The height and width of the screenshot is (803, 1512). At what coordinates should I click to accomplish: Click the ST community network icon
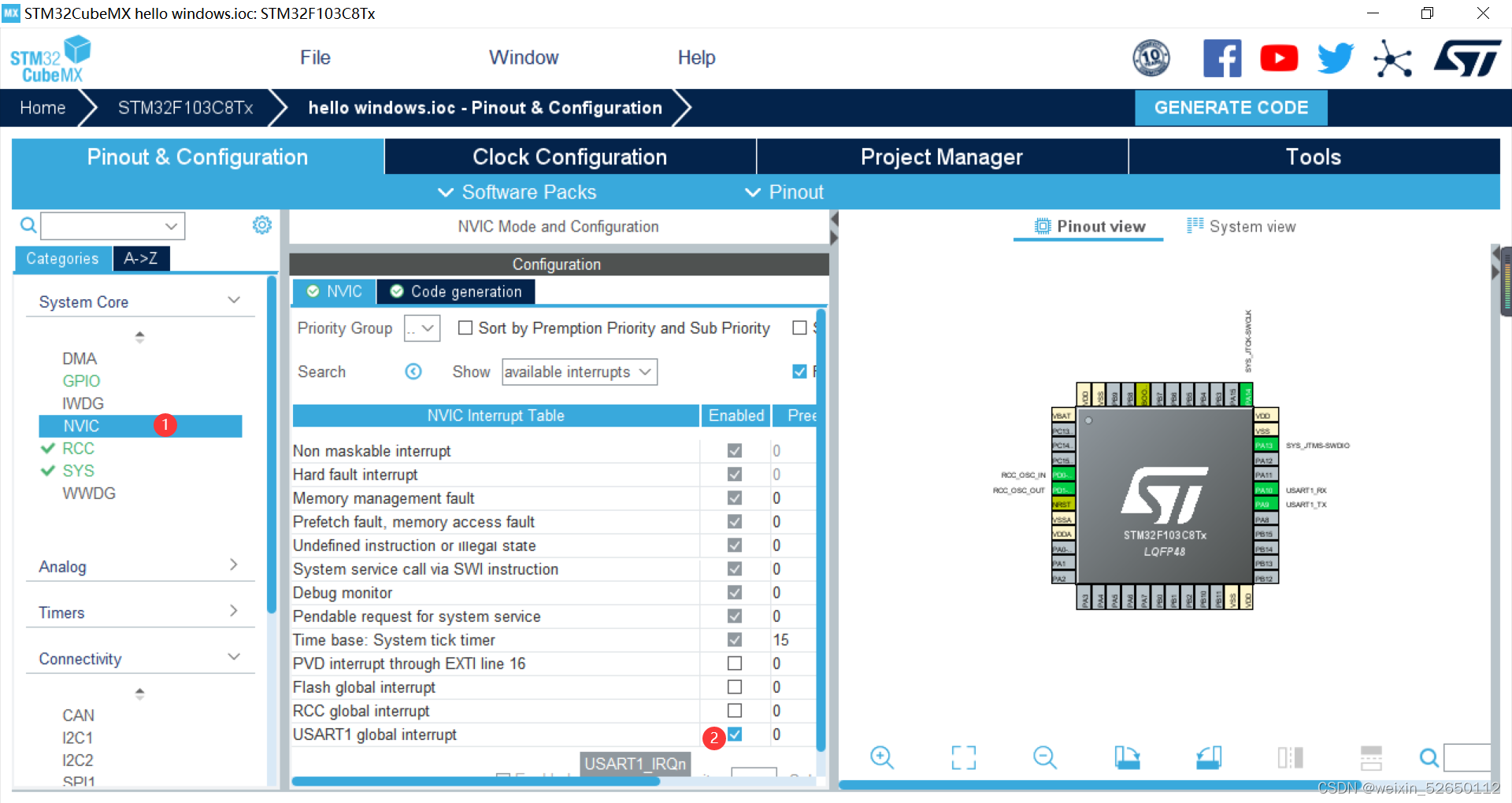pos(1392,58)
